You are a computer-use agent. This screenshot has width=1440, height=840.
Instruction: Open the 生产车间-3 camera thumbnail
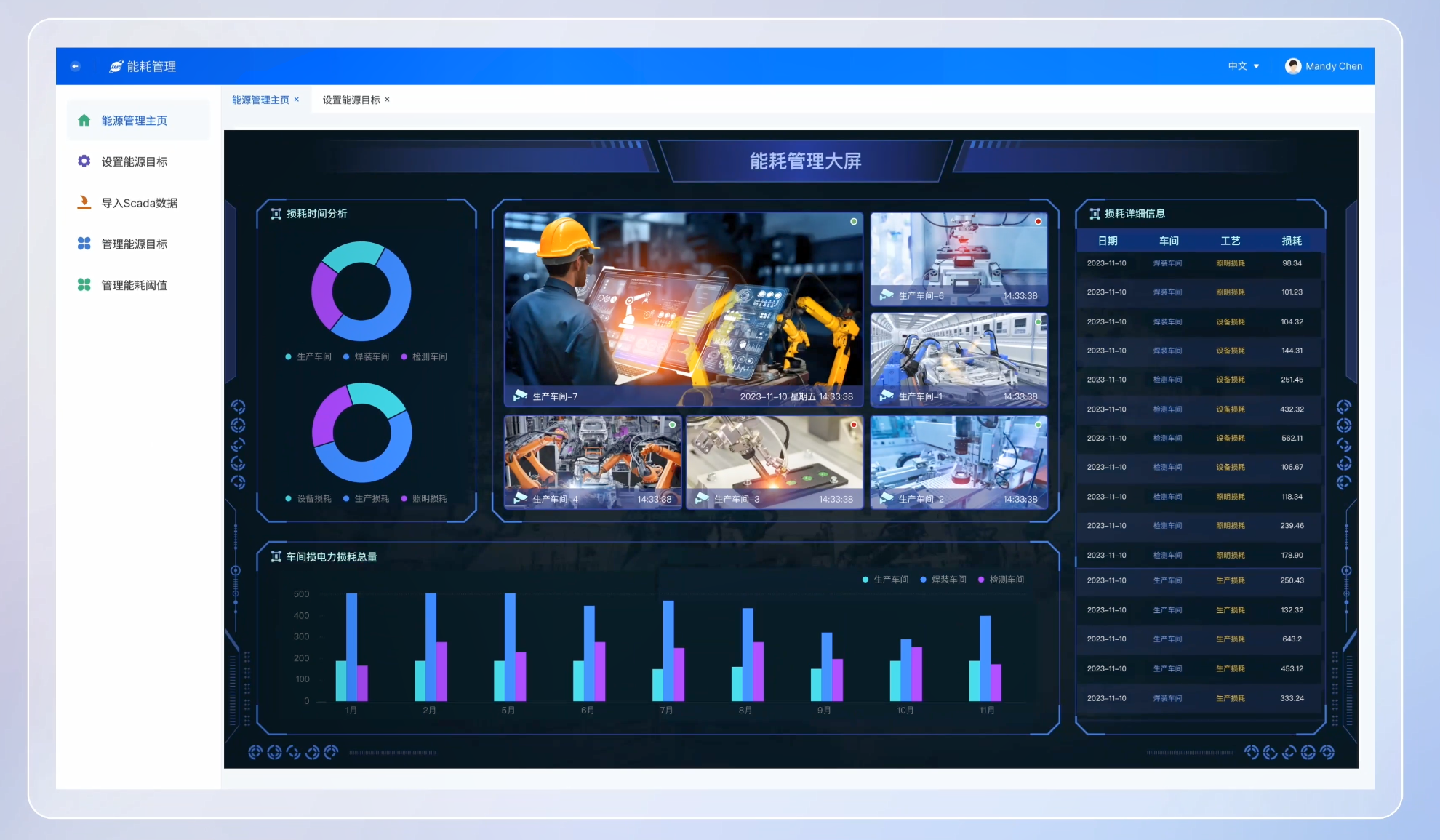(x=774, y=461)
